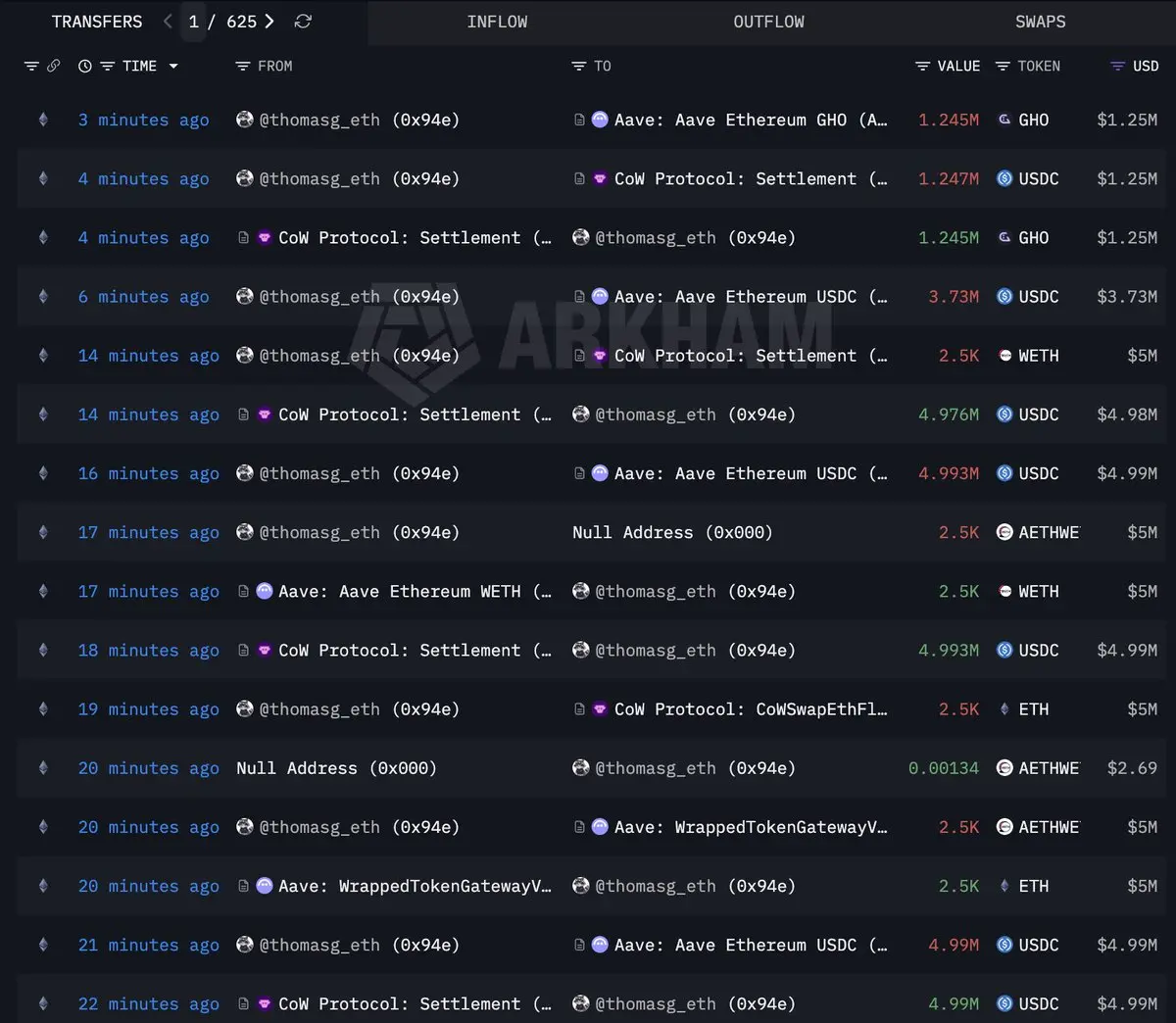This screenshot has width=1176, height=1023.
Task: Click the value 0.00134
Action: click(x=944, y=768)
